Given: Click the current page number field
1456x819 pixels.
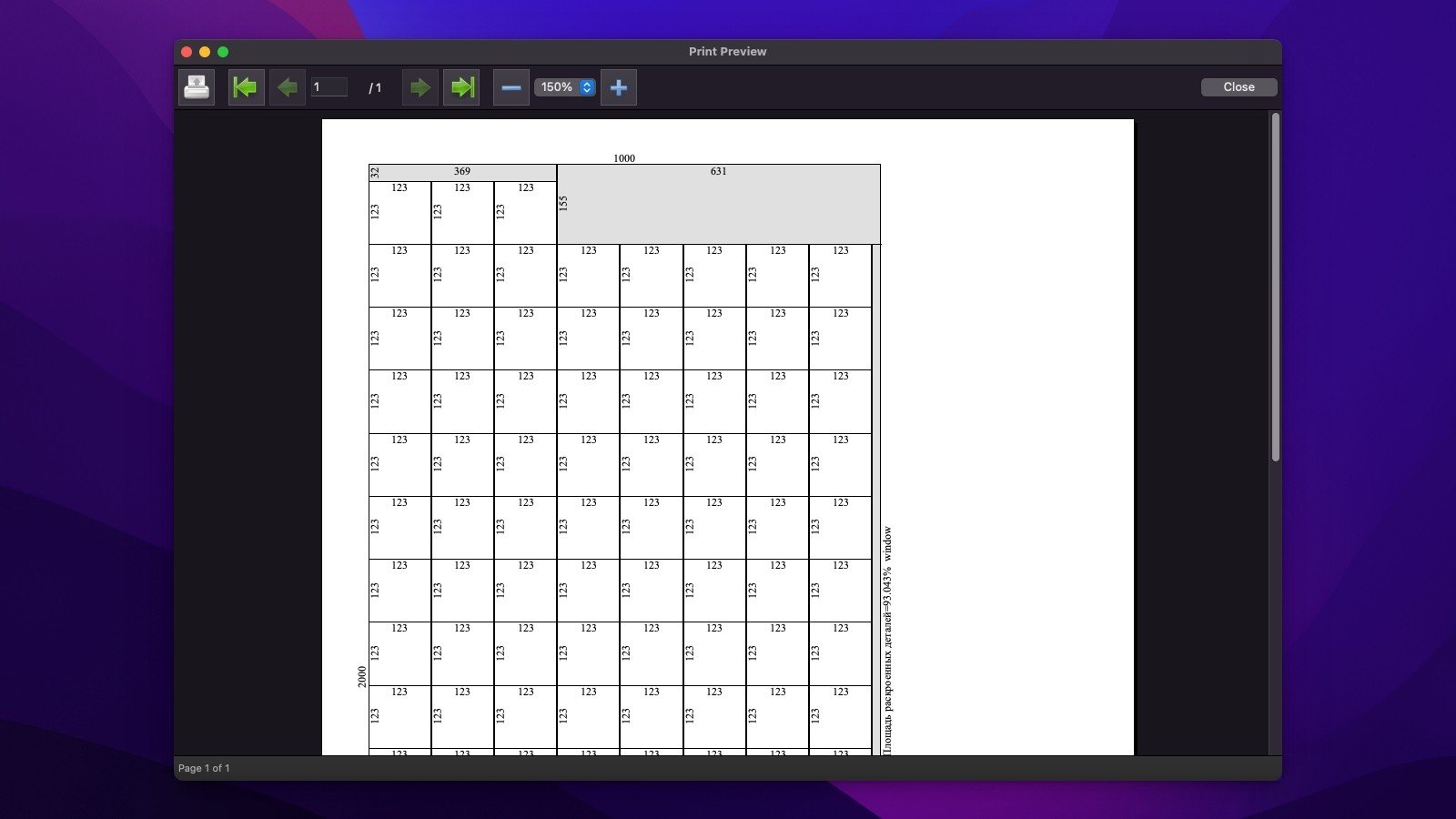Looking at the screenshot, I should [329, 87].
